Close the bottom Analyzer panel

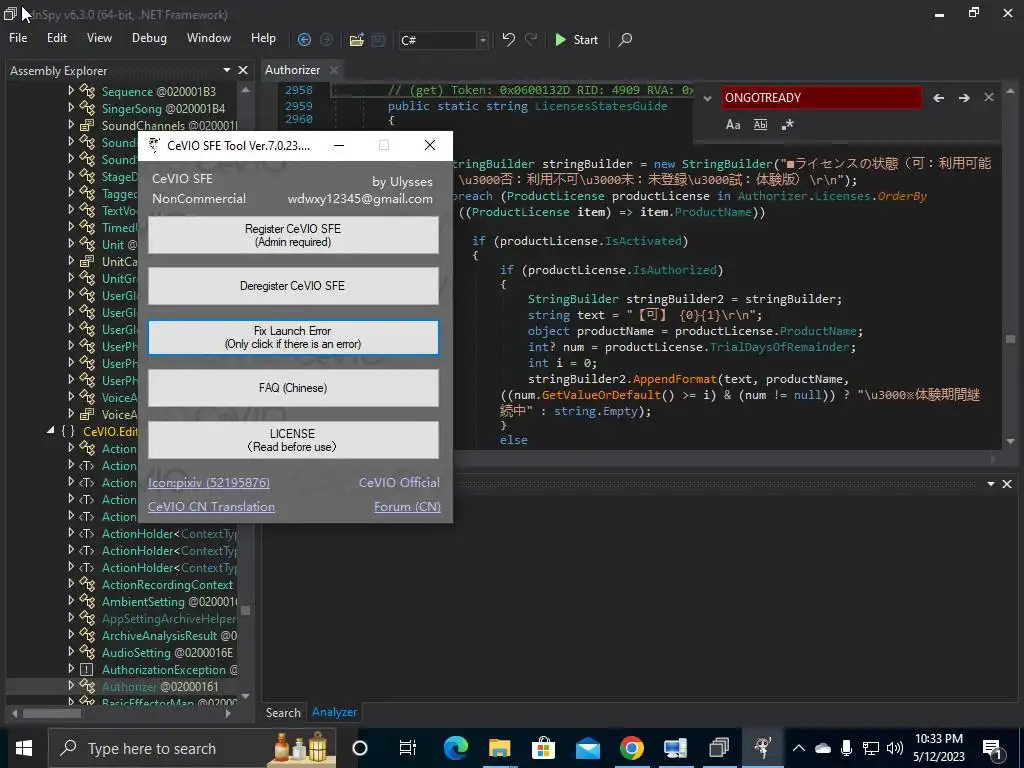(1007, 484)
